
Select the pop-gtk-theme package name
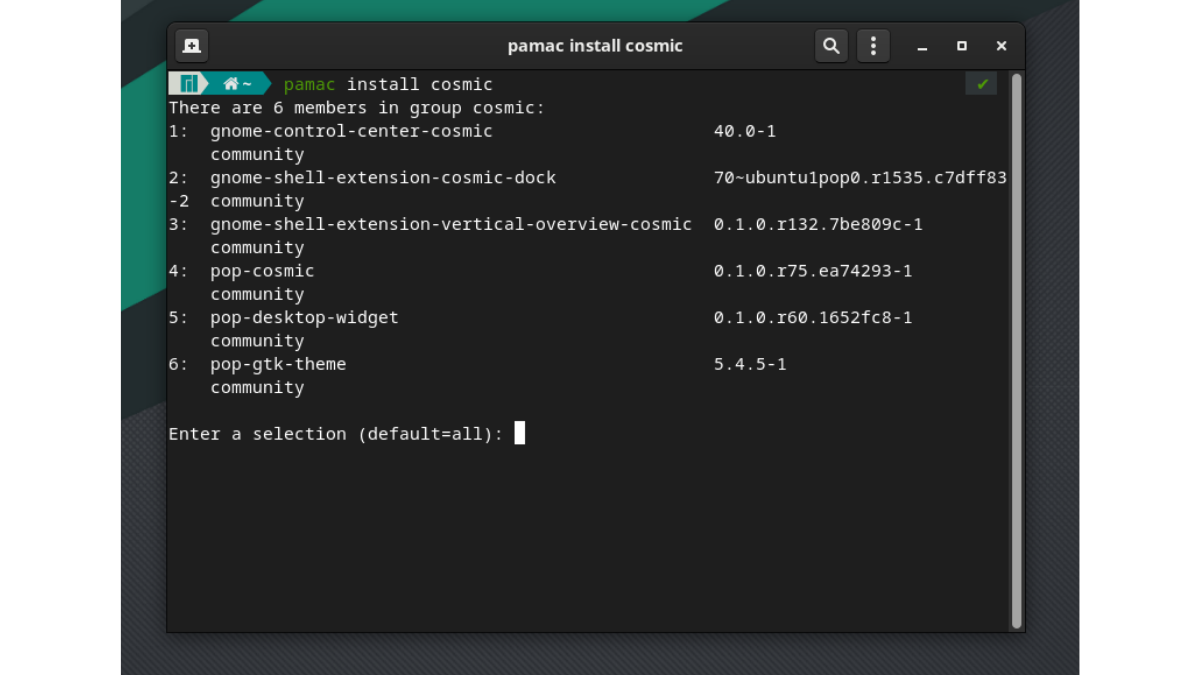coord(278,364)
